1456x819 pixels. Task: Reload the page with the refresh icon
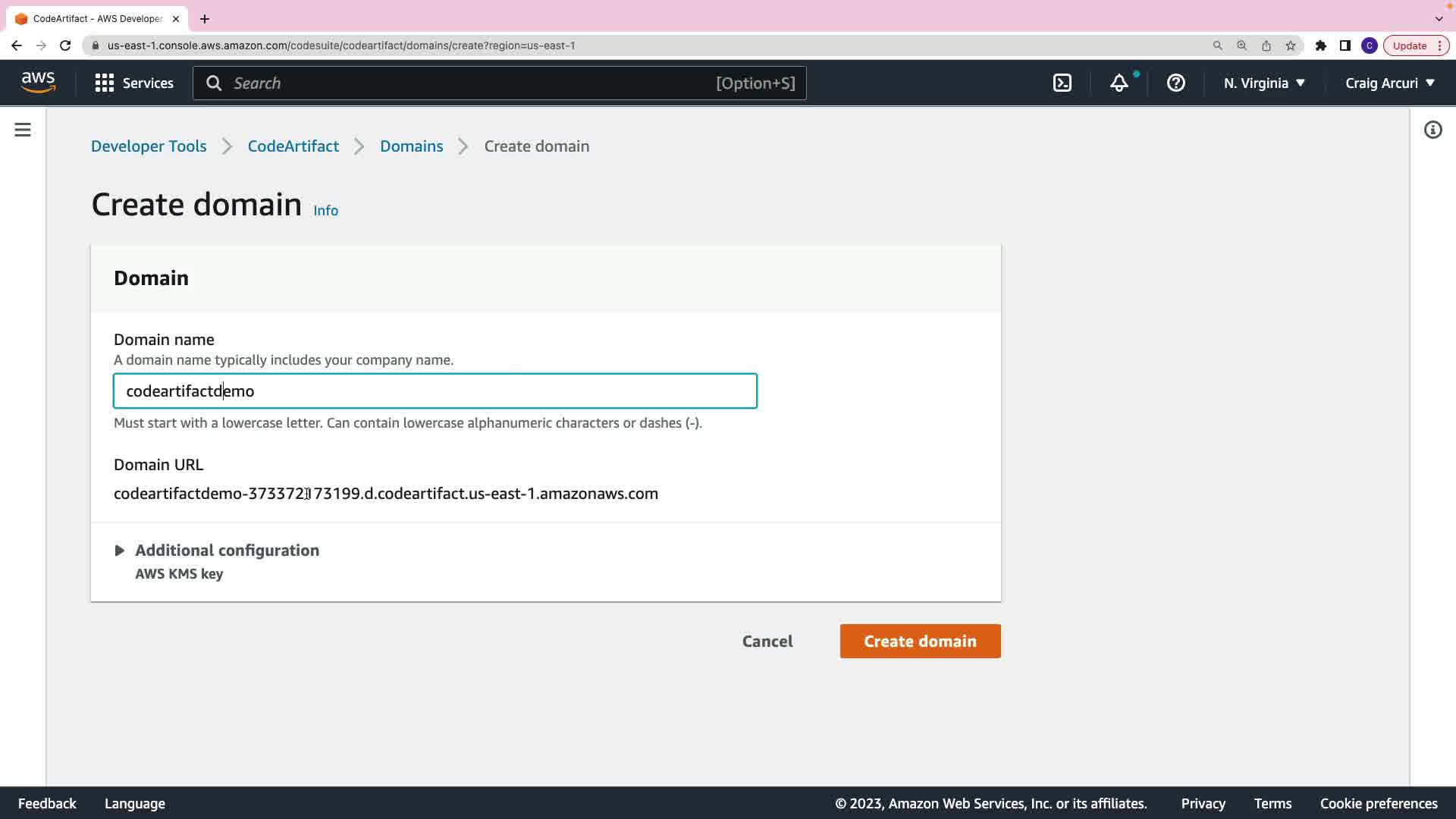click(x=65, y=45)
